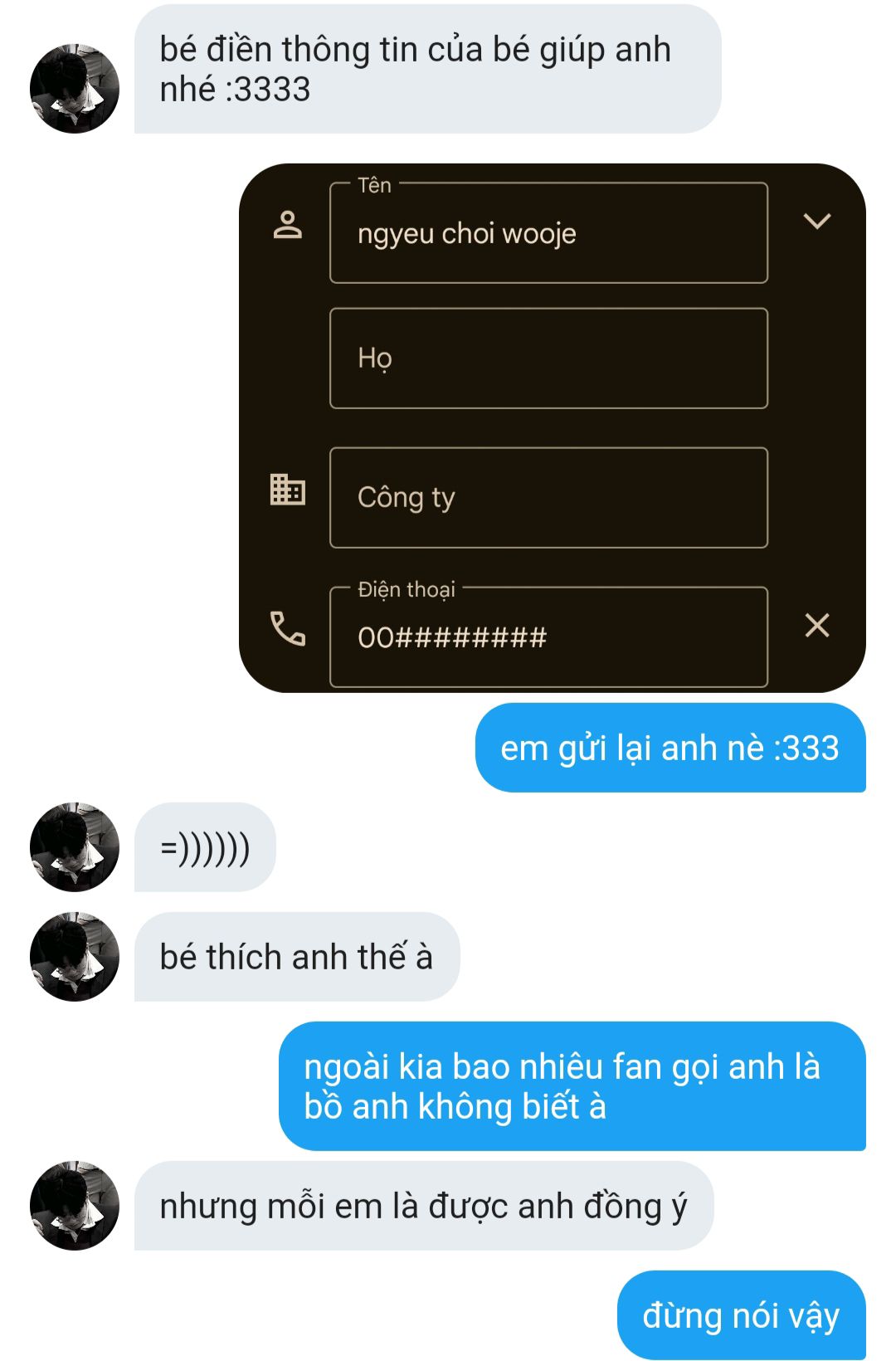Screen dimensions: 896x1361
Task: Click the phone handset icon
Action: (288, 628)
